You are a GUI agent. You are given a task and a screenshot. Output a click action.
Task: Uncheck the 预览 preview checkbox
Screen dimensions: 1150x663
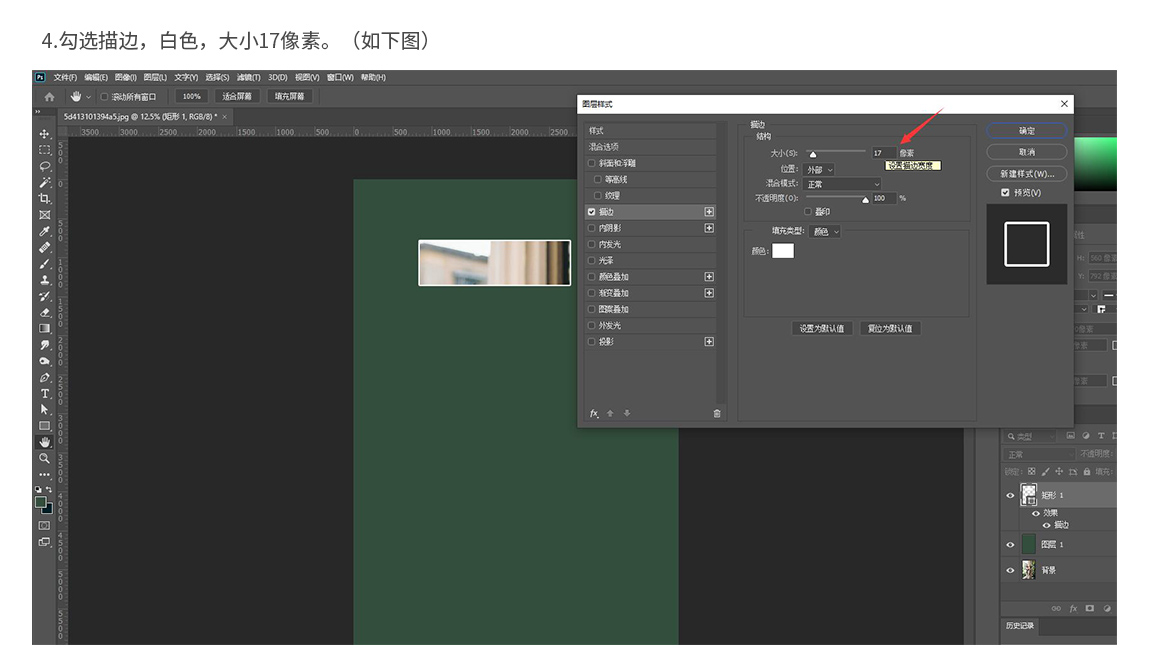point(1005,193)
